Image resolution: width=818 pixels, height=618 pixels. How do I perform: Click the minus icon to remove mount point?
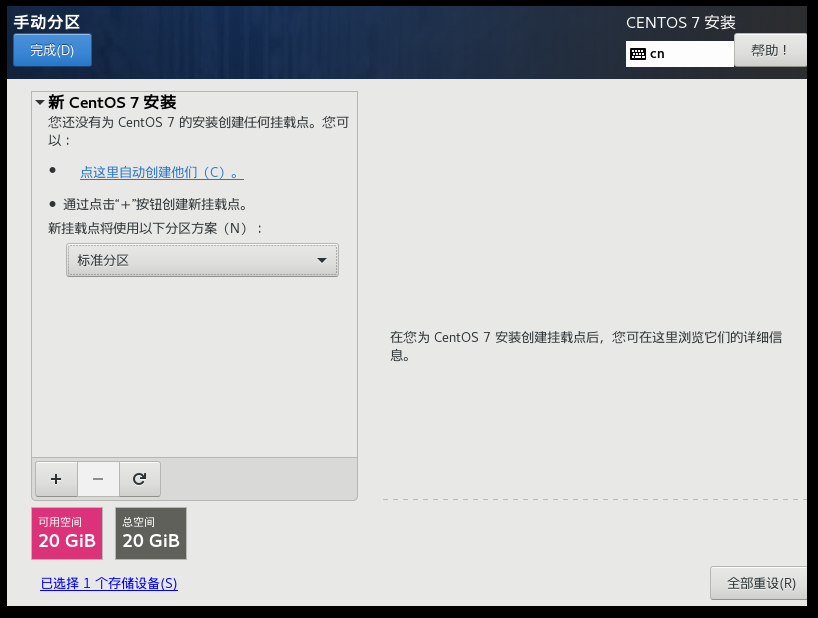click(x=98, y=479)
